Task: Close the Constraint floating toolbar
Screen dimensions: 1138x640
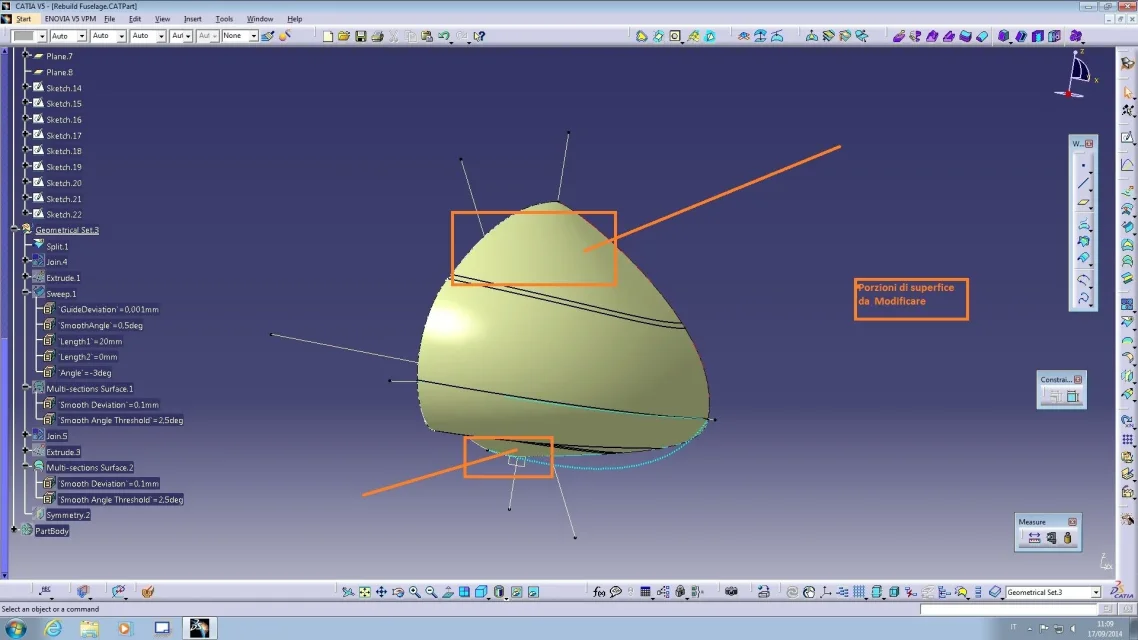Action: pyautogui.click(x=1078, y=380)
